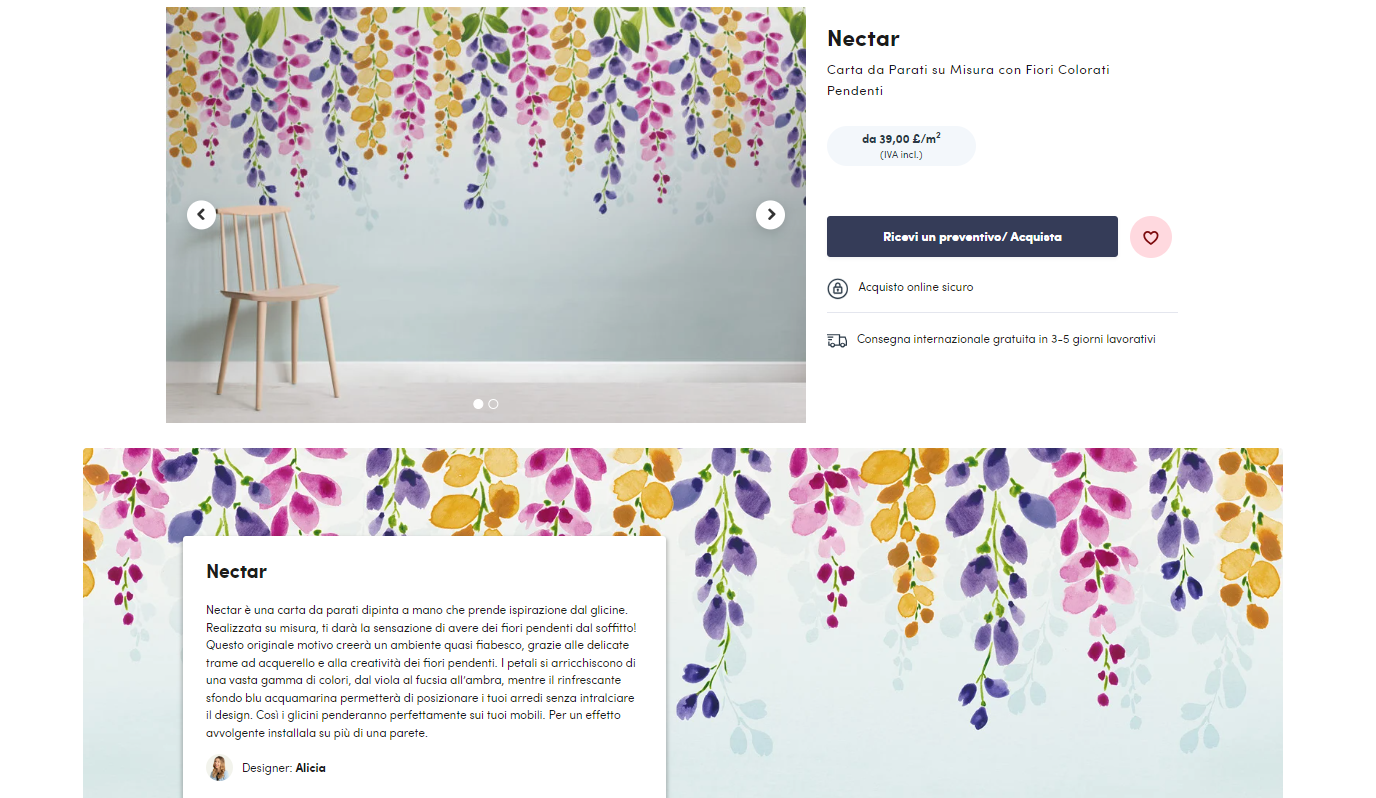Open designer Alicia's avatar photo
1376x798 pixels.
[219, 768]
